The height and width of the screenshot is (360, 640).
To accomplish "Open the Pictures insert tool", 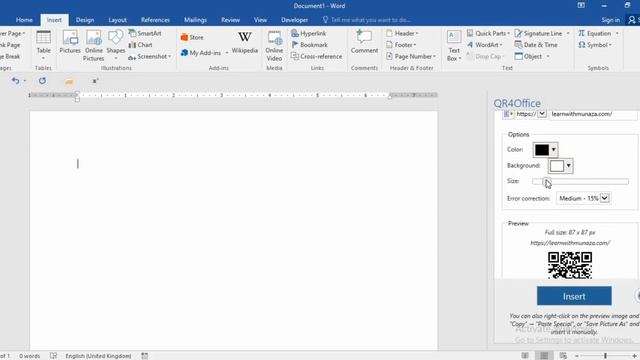I will (70, 42).
